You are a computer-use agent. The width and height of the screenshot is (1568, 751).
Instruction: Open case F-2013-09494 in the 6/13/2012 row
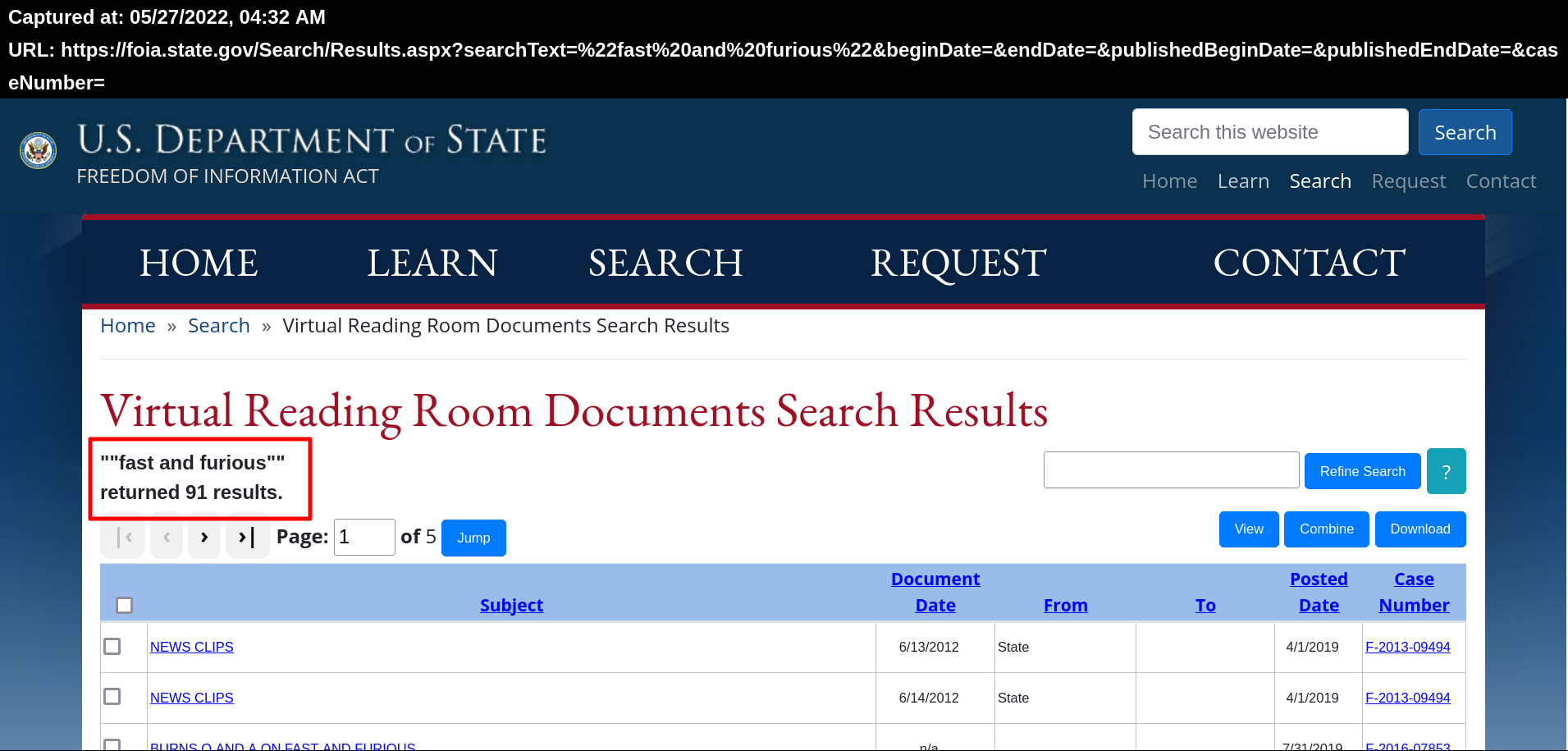[1408, 647]
